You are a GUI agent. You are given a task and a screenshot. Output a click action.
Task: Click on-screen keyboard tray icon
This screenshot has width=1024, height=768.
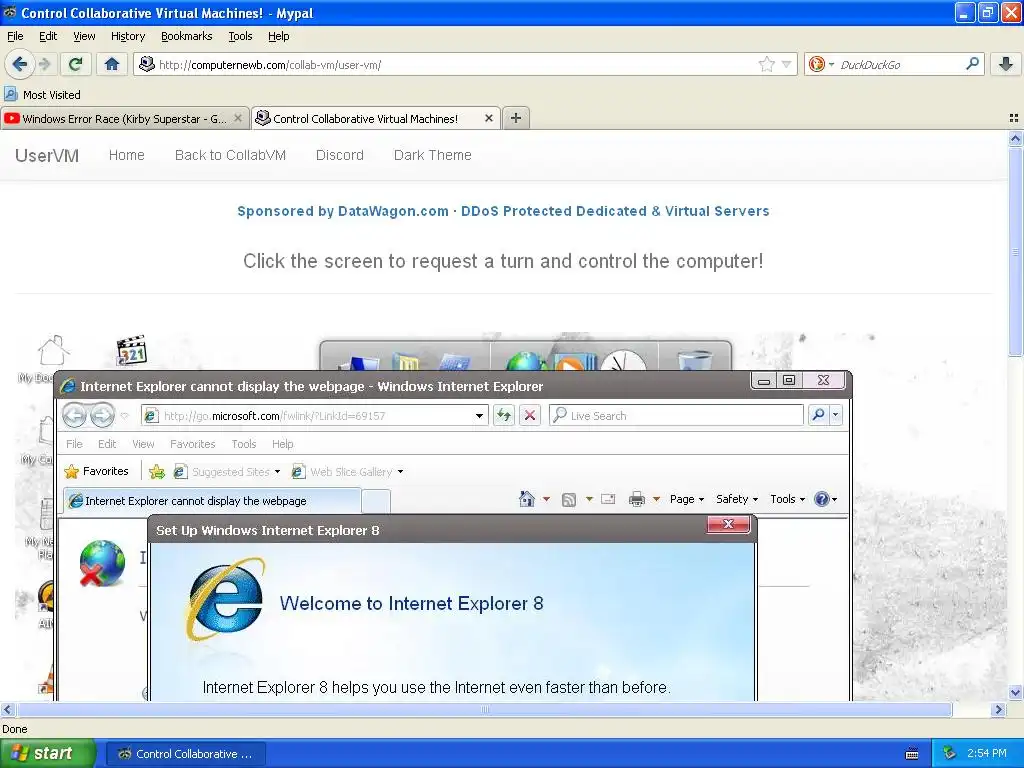click(x=912, y=754)
